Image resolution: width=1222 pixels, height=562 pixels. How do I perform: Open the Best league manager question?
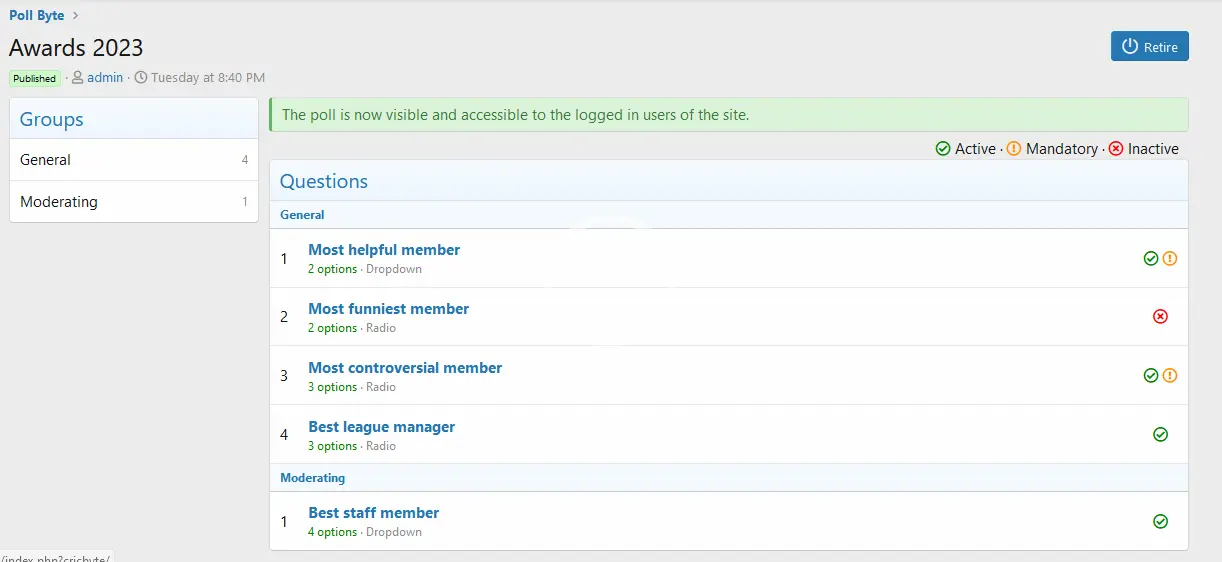(x=381, y=427)
